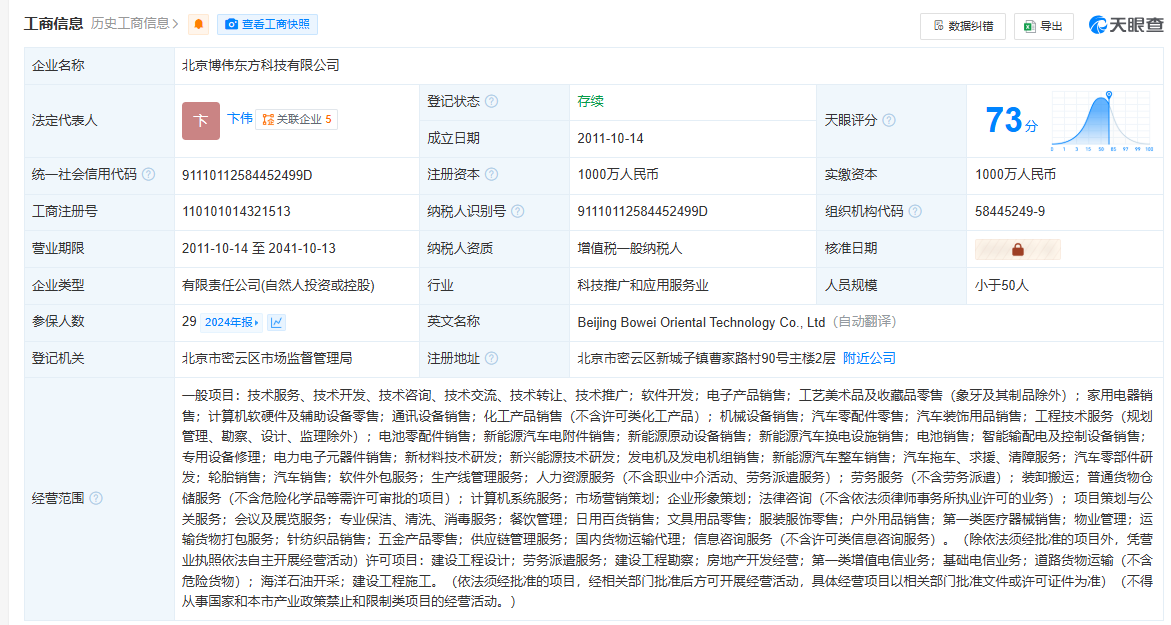Click the status value 存续

tap(590, 102)
